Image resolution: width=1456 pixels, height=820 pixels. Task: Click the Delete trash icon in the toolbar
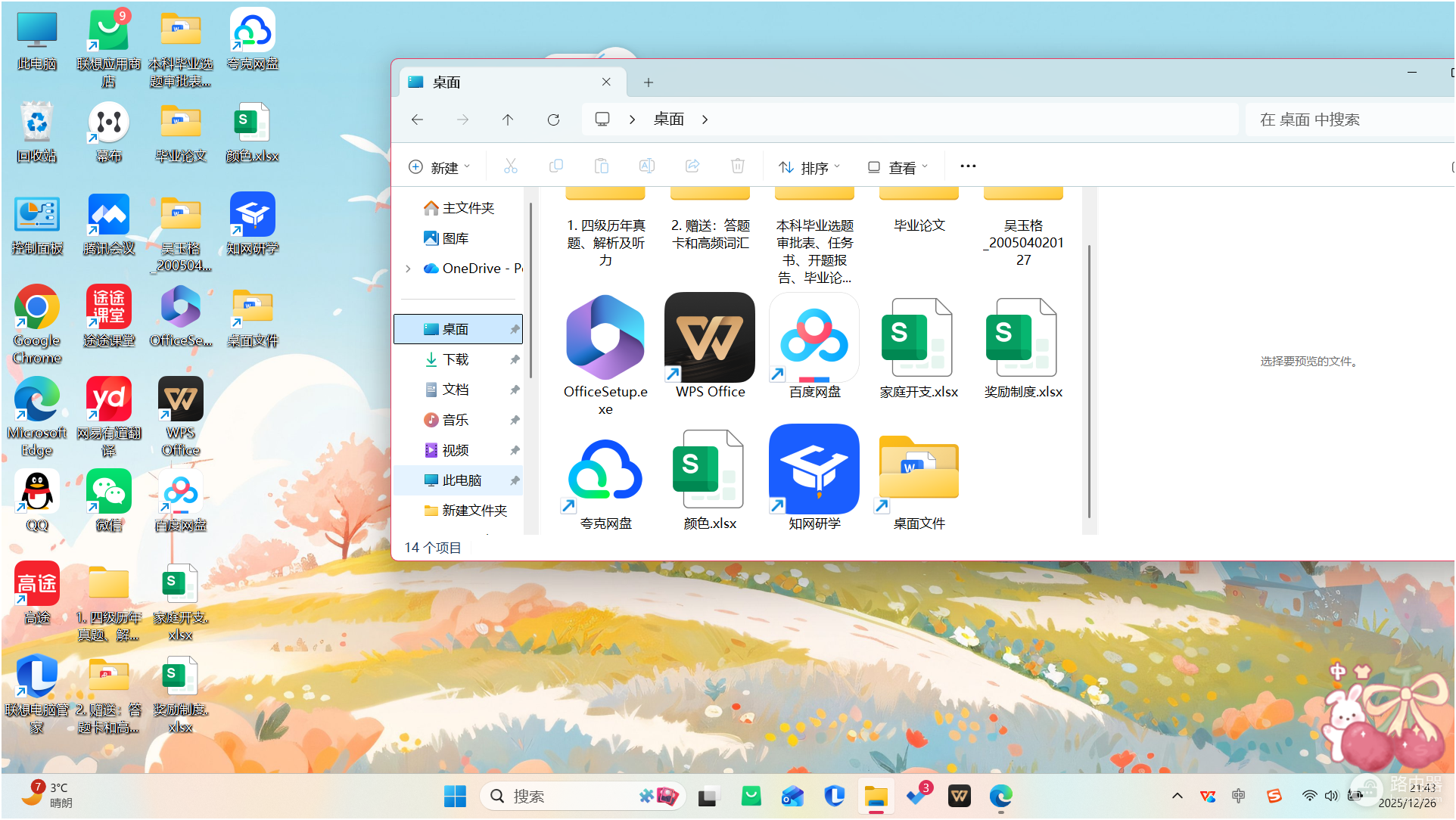[738, 166]
